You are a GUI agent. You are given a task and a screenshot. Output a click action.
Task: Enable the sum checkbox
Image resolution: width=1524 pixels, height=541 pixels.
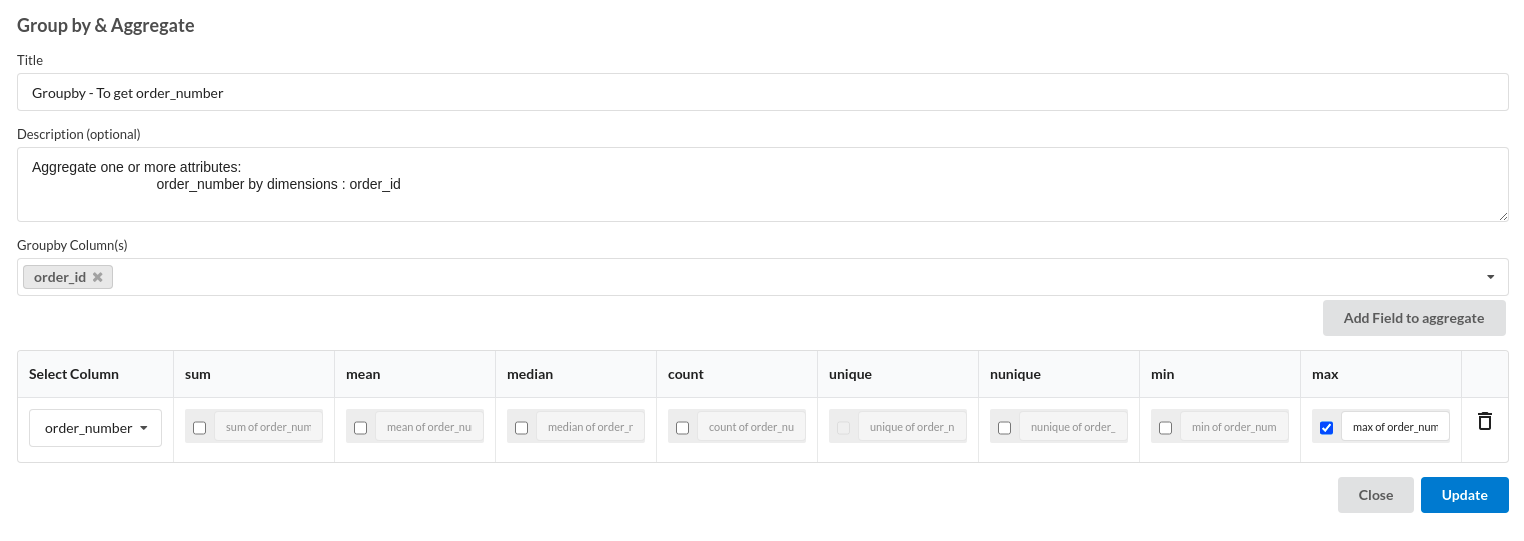pyautogui.click(x=200, y=428)
